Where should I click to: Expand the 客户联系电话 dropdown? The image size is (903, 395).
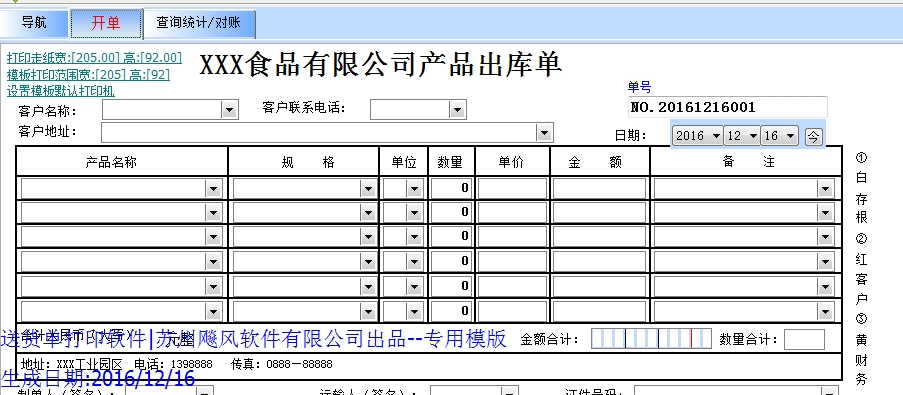(457, 109)
